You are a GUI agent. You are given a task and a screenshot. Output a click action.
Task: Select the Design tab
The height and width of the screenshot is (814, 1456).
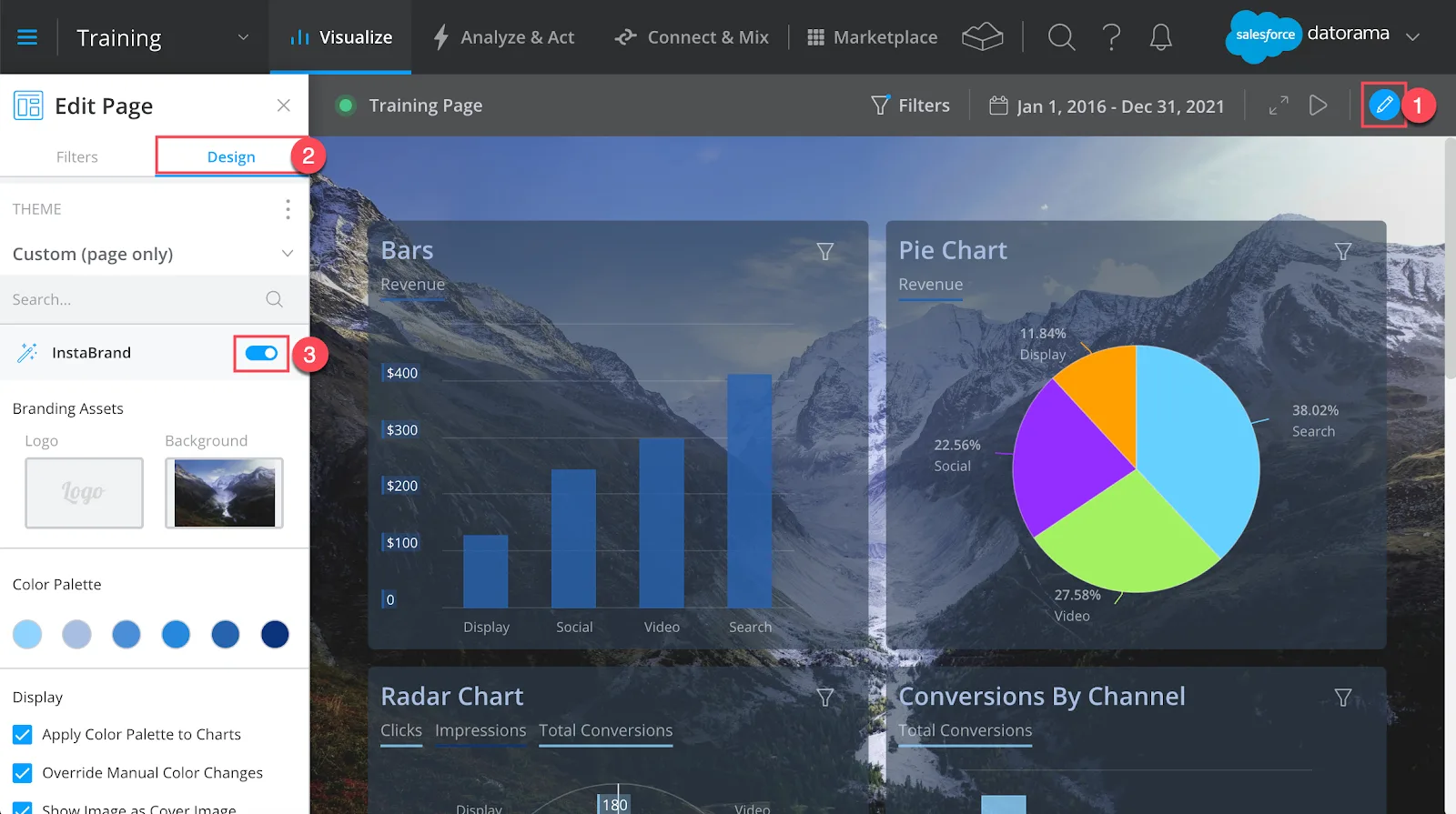pyautogui.click(x=231, y=156)
